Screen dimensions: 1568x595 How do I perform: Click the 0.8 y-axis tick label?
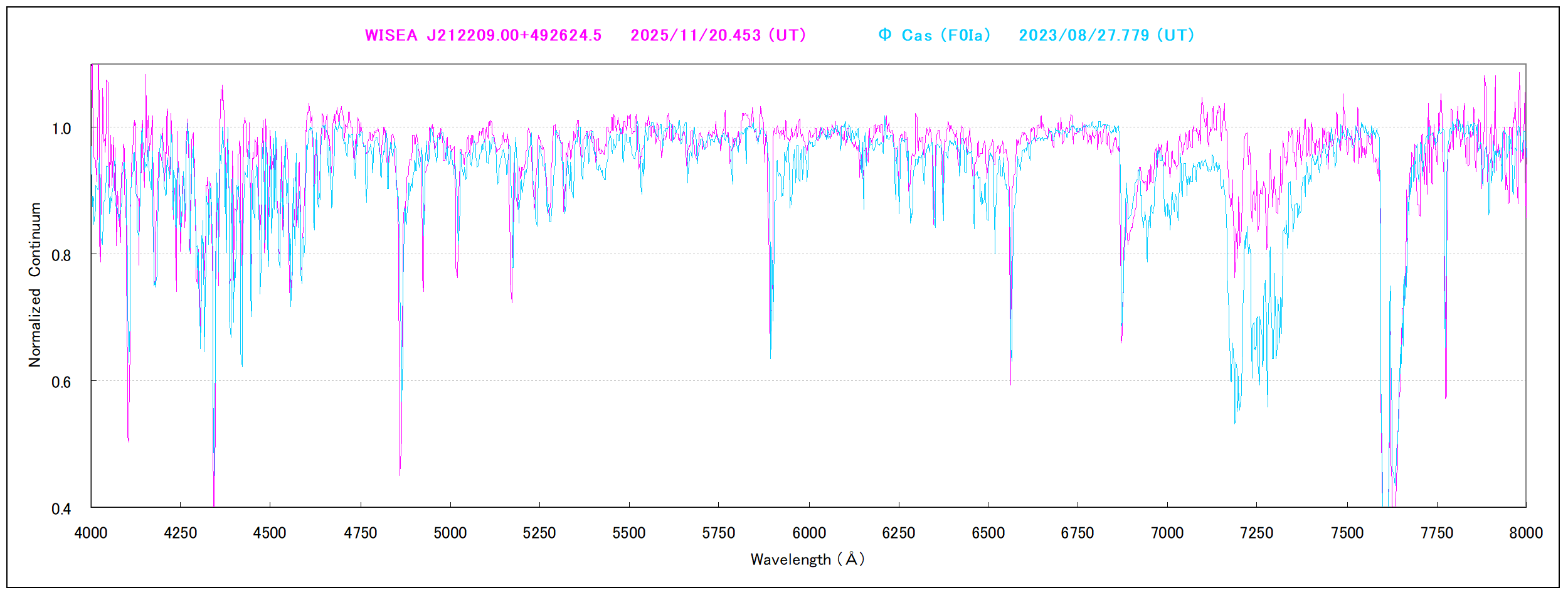tap(61, 256)
